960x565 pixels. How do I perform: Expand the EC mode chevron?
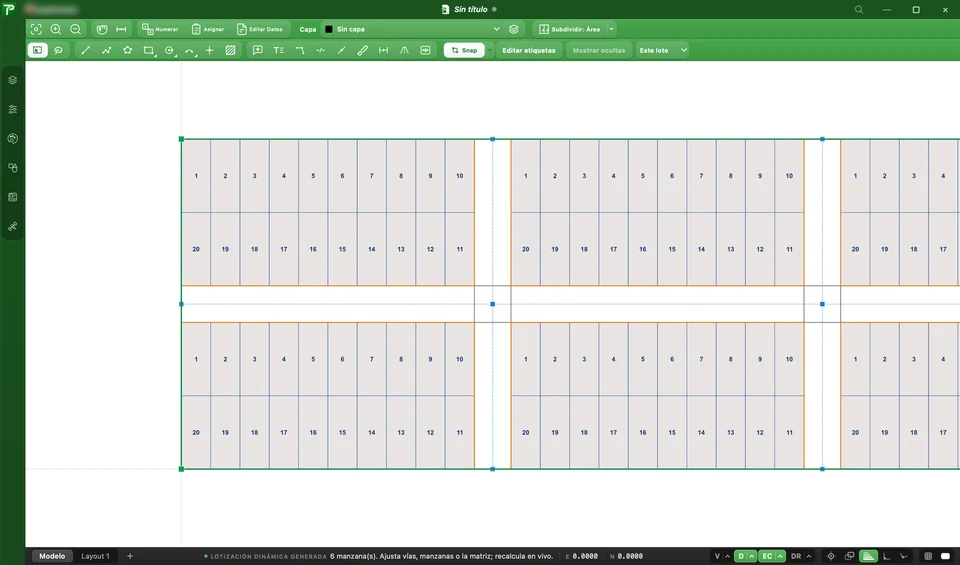point(780,556)
